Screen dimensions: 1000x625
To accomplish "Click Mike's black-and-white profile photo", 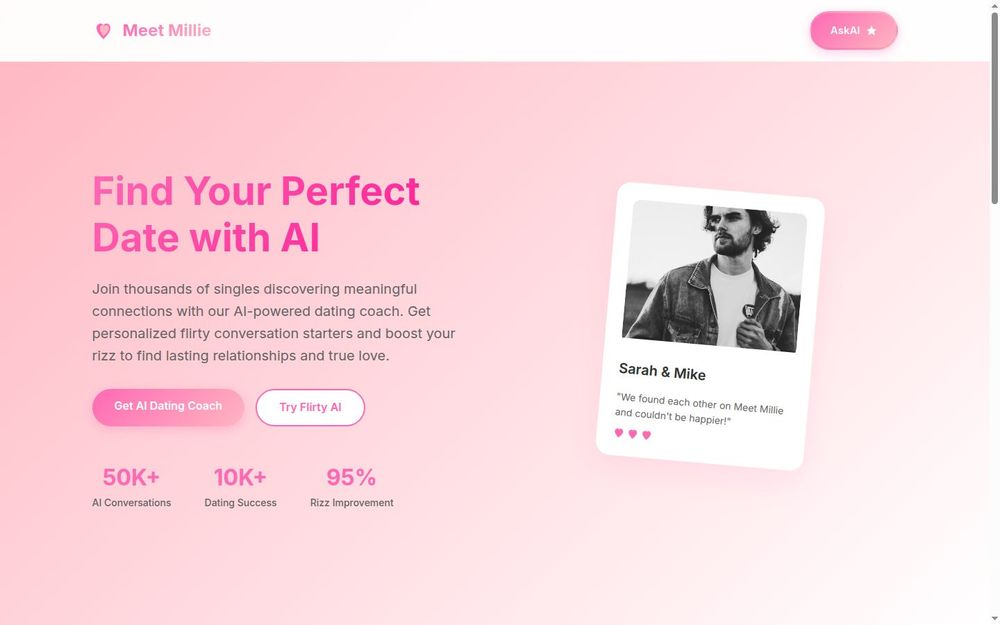I will [x=714, y=277].
